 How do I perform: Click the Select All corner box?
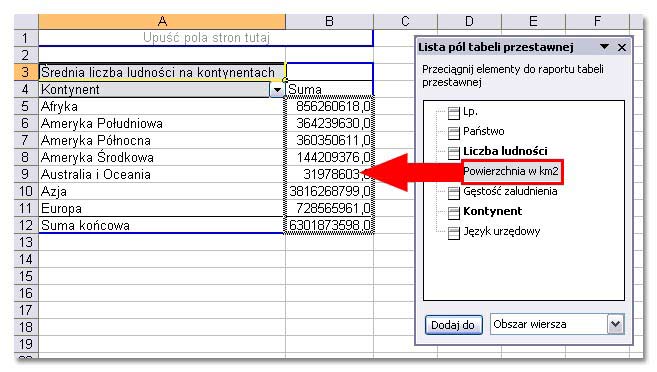[x=26, y=21]
